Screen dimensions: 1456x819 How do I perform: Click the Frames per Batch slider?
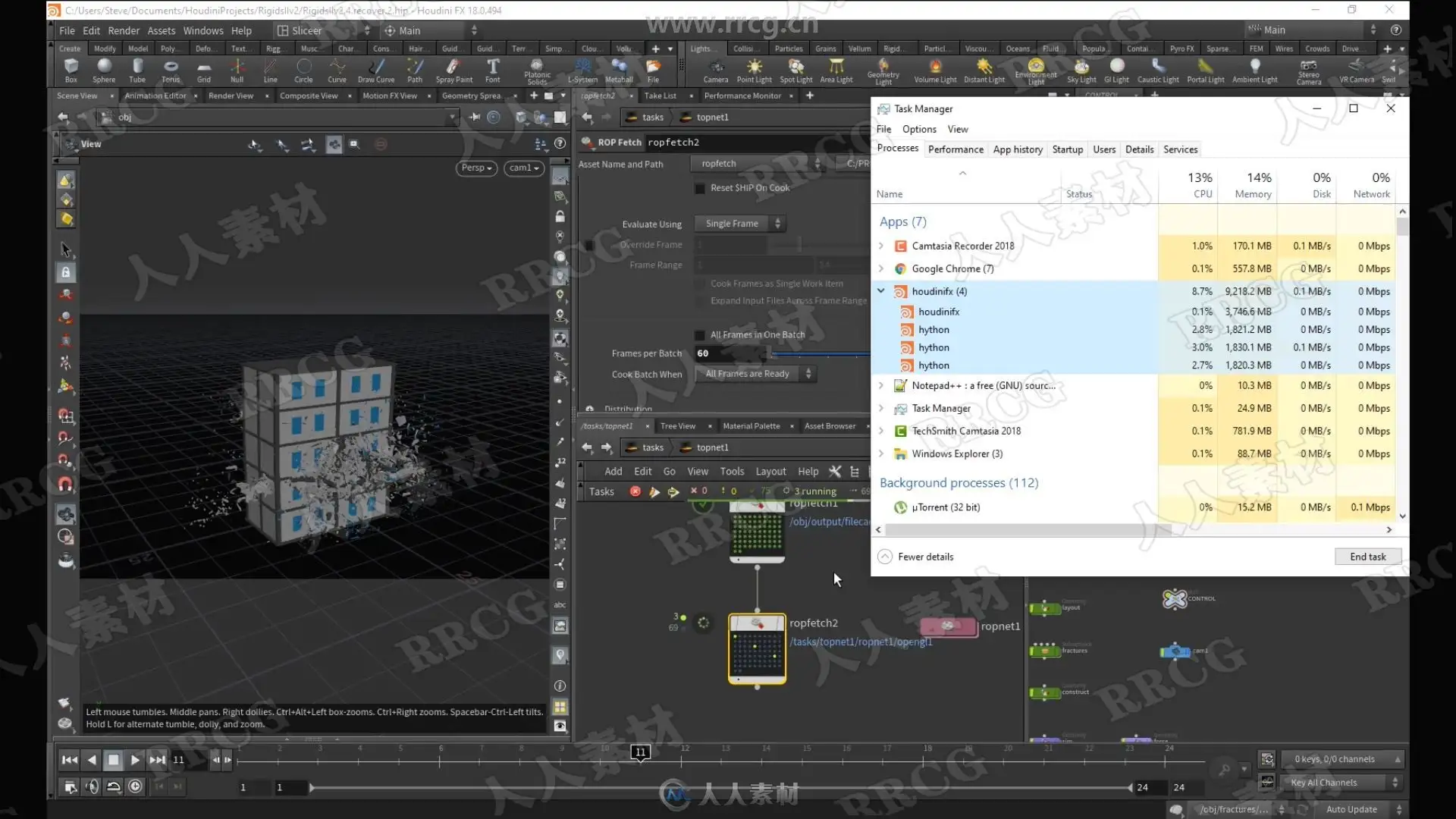(819, 354)
